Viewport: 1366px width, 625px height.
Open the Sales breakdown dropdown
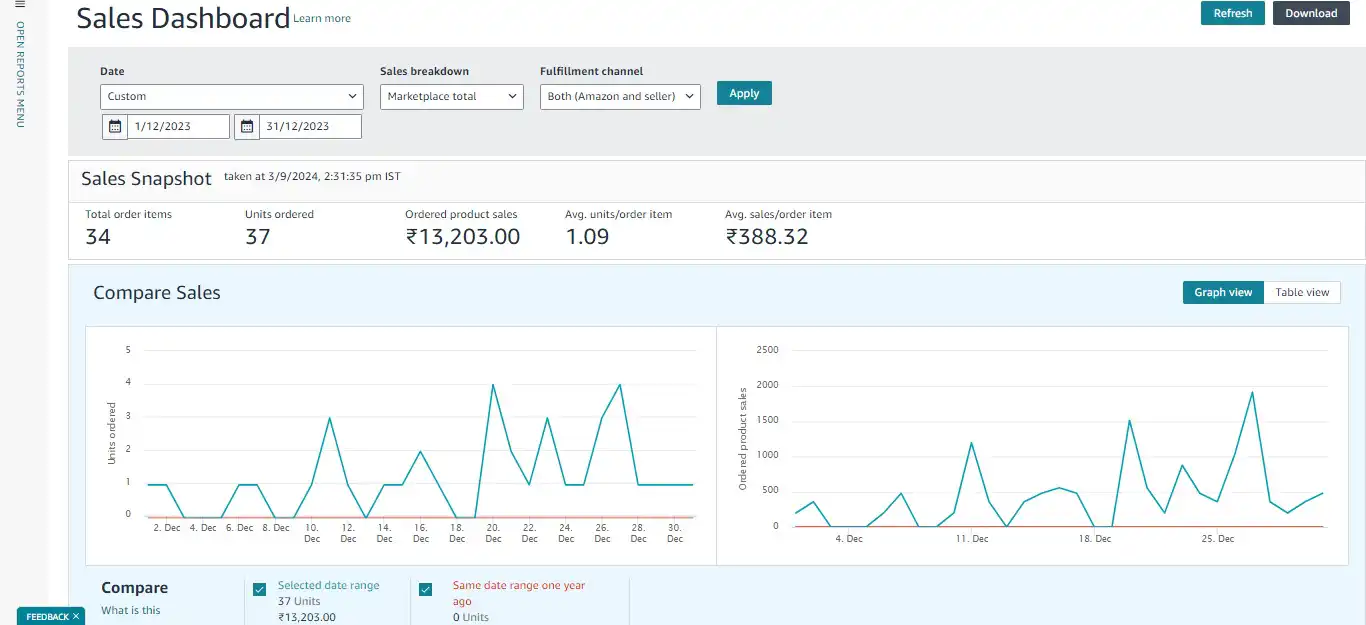pos(451,96)
